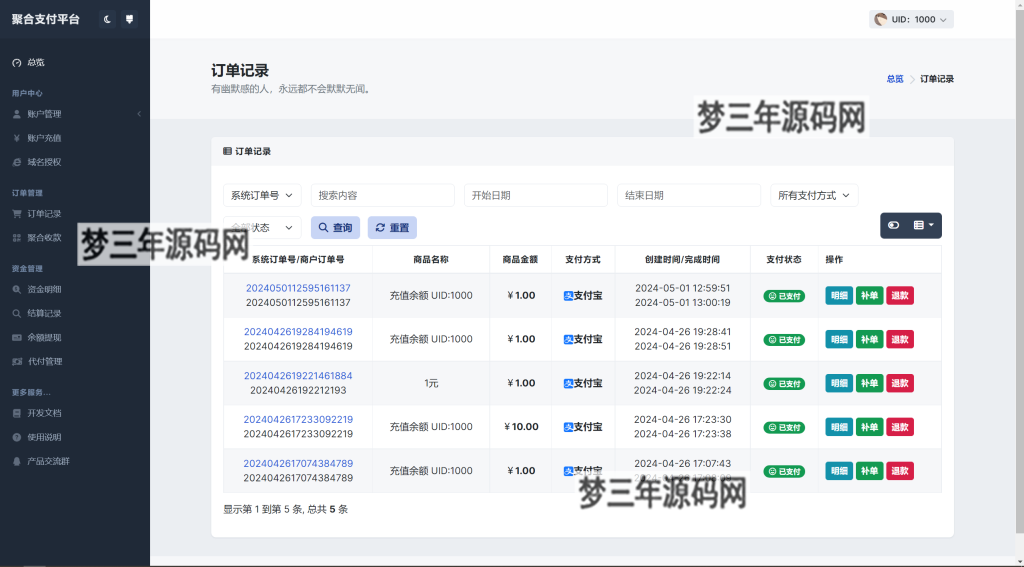
Task: Click the document icon for 开发文档
Action: [16, 413]
